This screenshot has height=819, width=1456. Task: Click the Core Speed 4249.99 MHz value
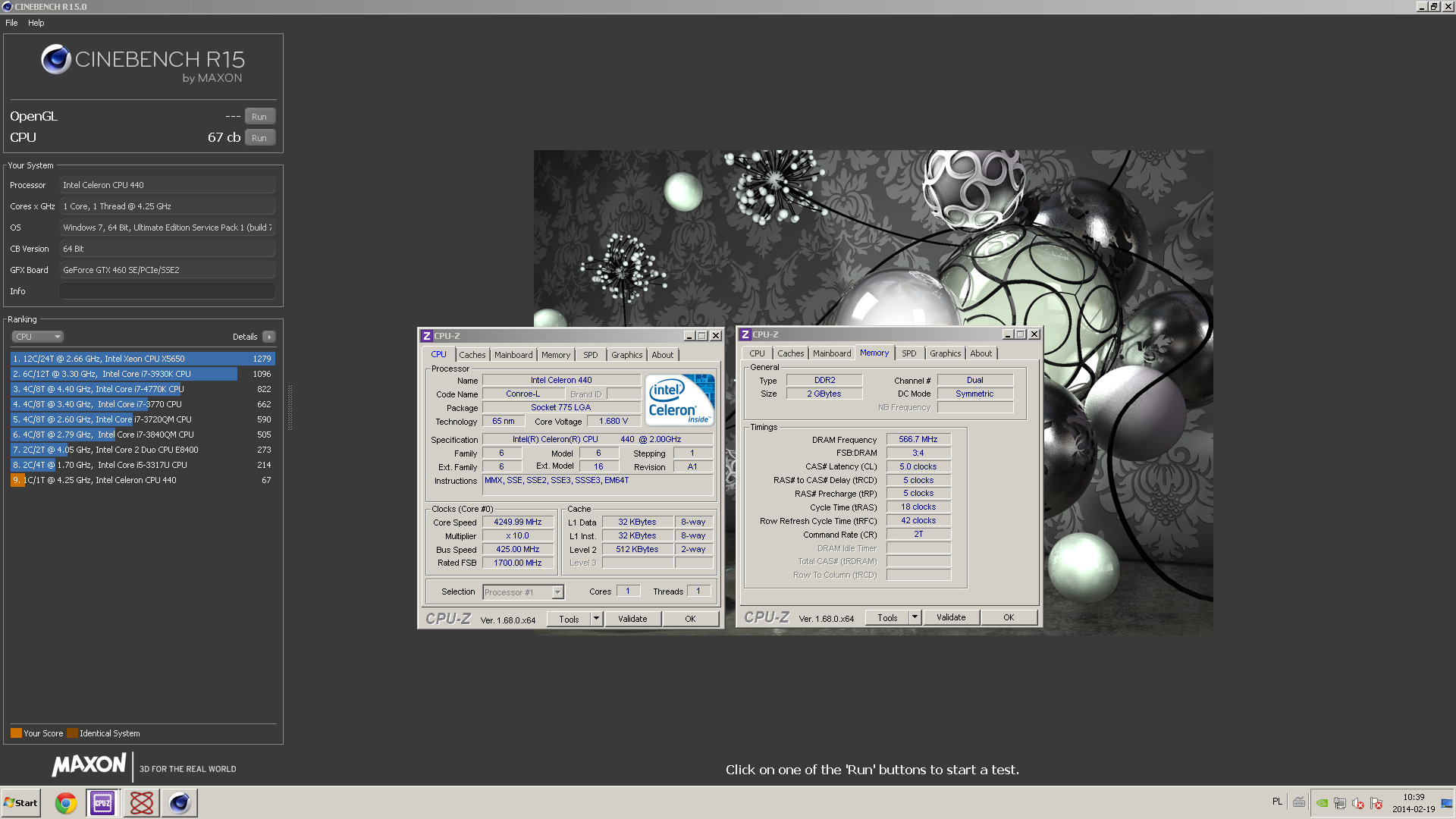click(x=518, y=522)
